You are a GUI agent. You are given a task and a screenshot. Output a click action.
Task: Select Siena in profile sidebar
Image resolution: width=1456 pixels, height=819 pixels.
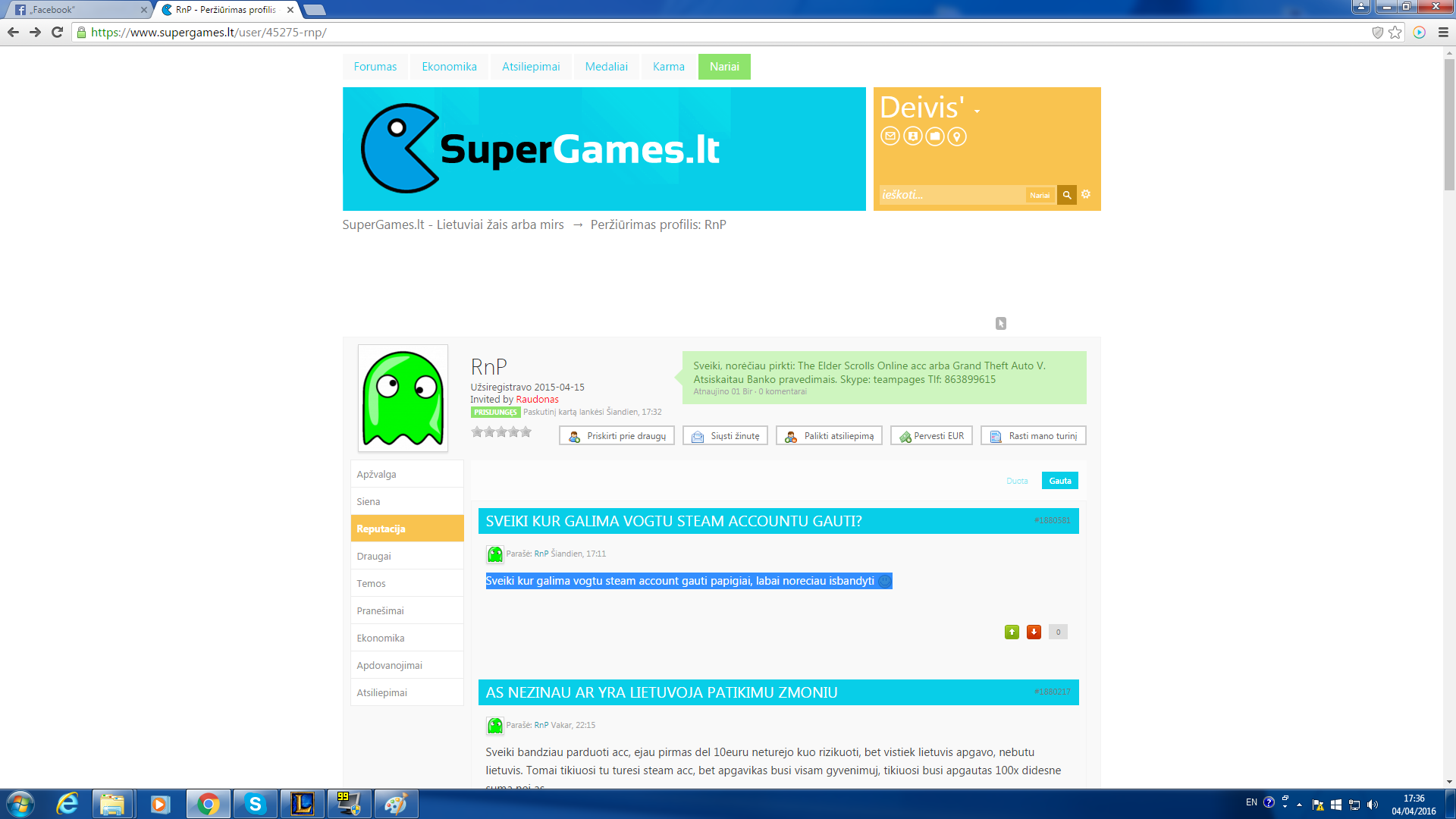(x=407, y=501)
